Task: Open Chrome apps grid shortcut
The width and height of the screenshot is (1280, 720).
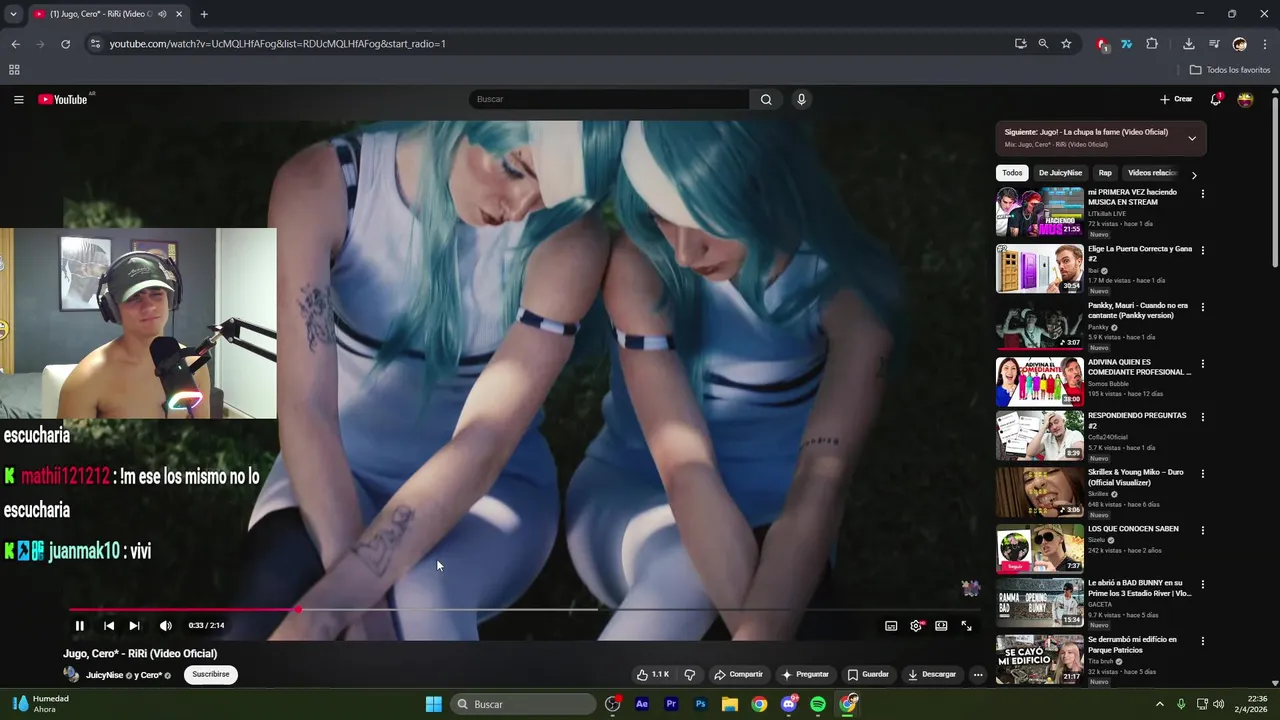Action: click(14, 70)
